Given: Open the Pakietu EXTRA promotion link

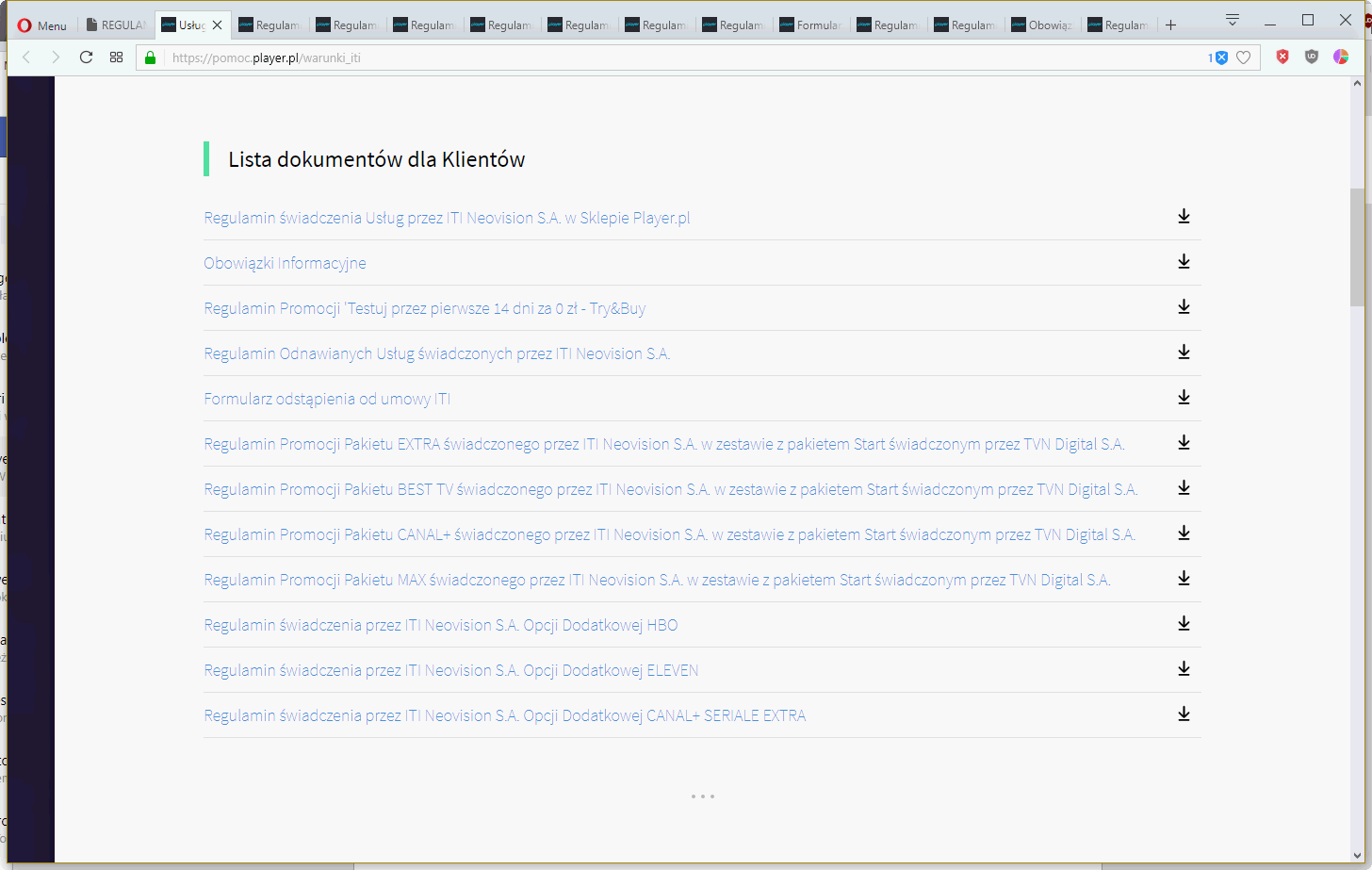Looking at the screenshot, I should [664, 444].
